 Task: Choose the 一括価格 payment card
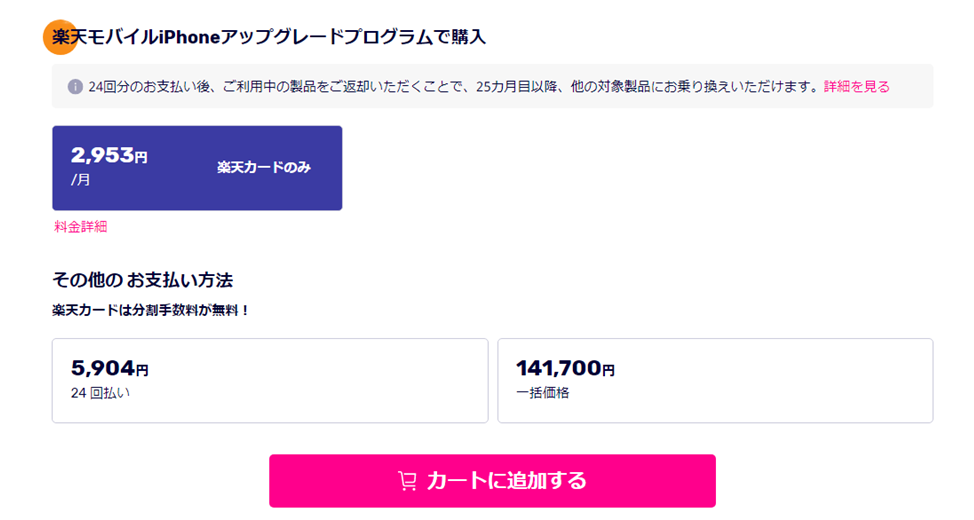[715, 381]
